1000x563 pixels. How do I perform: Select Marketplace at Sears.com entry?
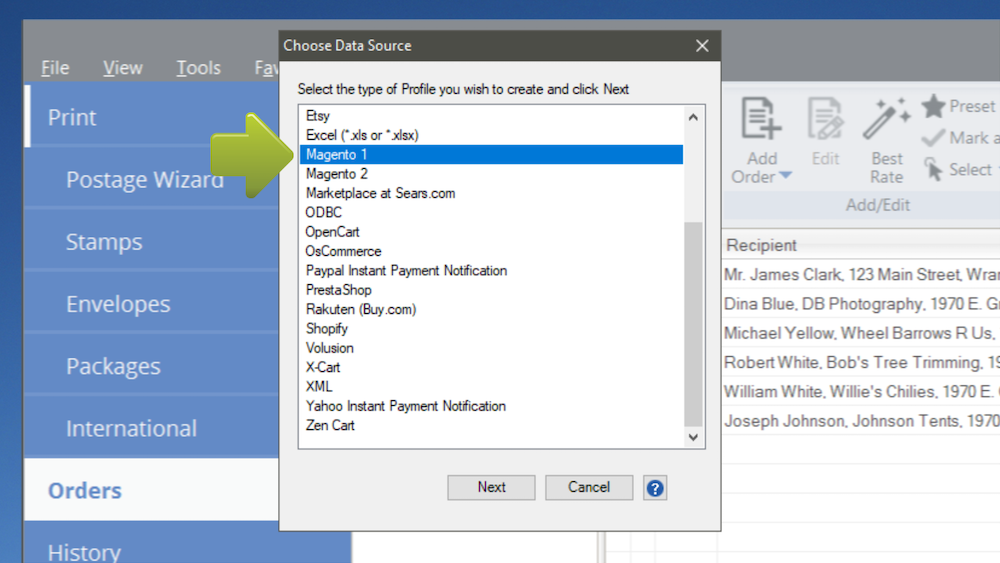point(491,193)
